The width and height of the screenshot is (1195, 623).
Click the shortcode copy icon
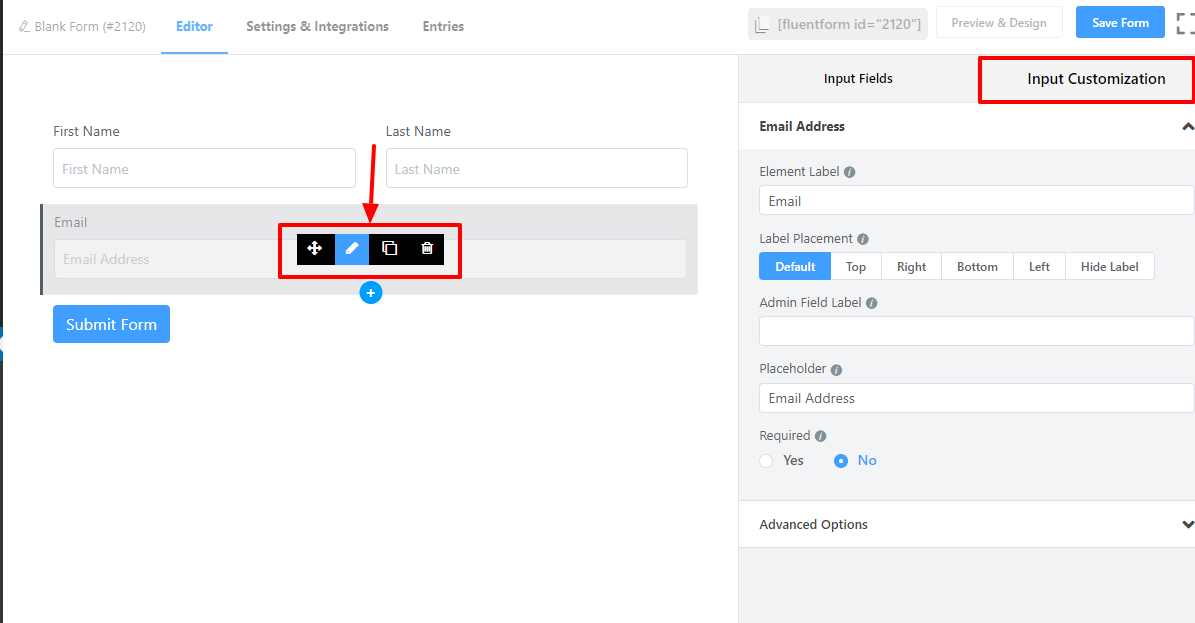pyautogui.click(x=761, y=25)
